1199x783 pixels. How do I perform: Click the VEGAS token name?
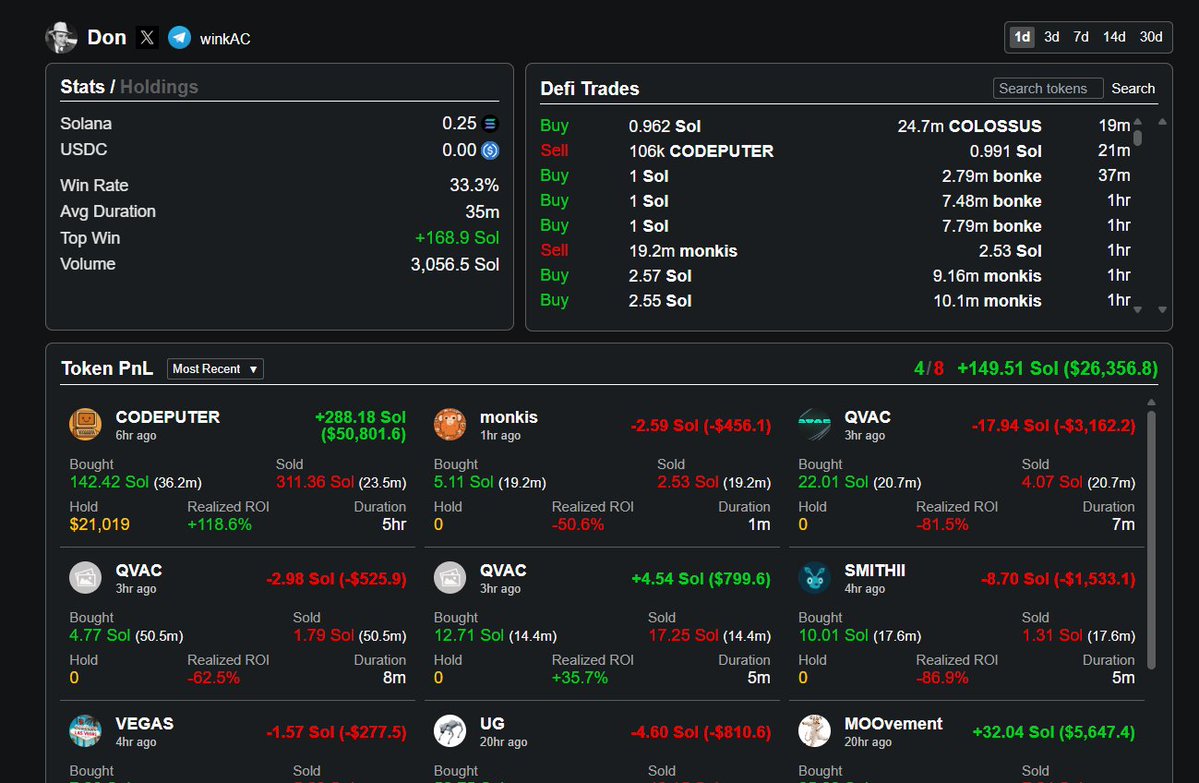click(x=145, y=723)
